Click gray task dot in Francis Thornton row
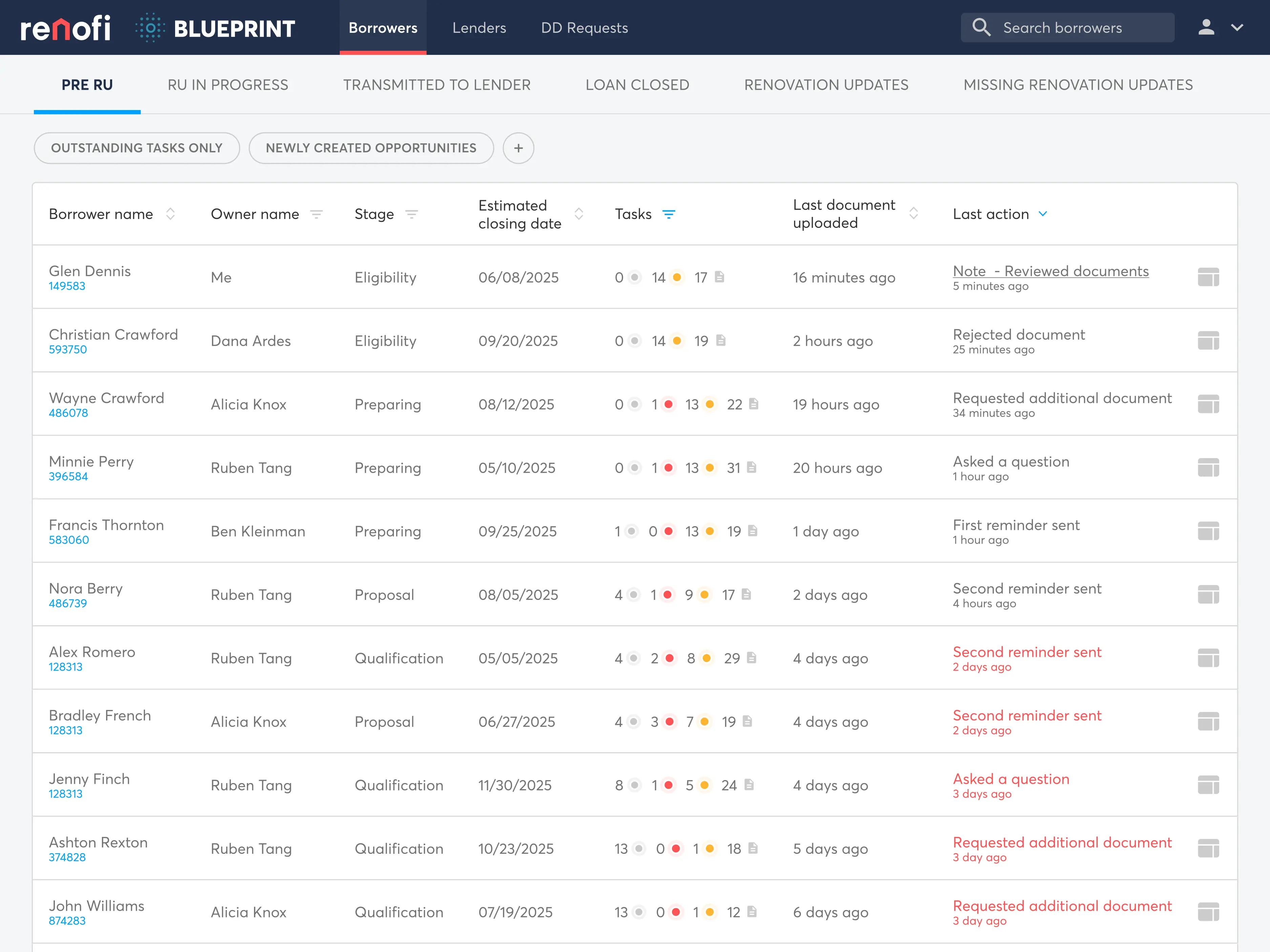Screen dimensions: 1270x952 tap(632, 531)
